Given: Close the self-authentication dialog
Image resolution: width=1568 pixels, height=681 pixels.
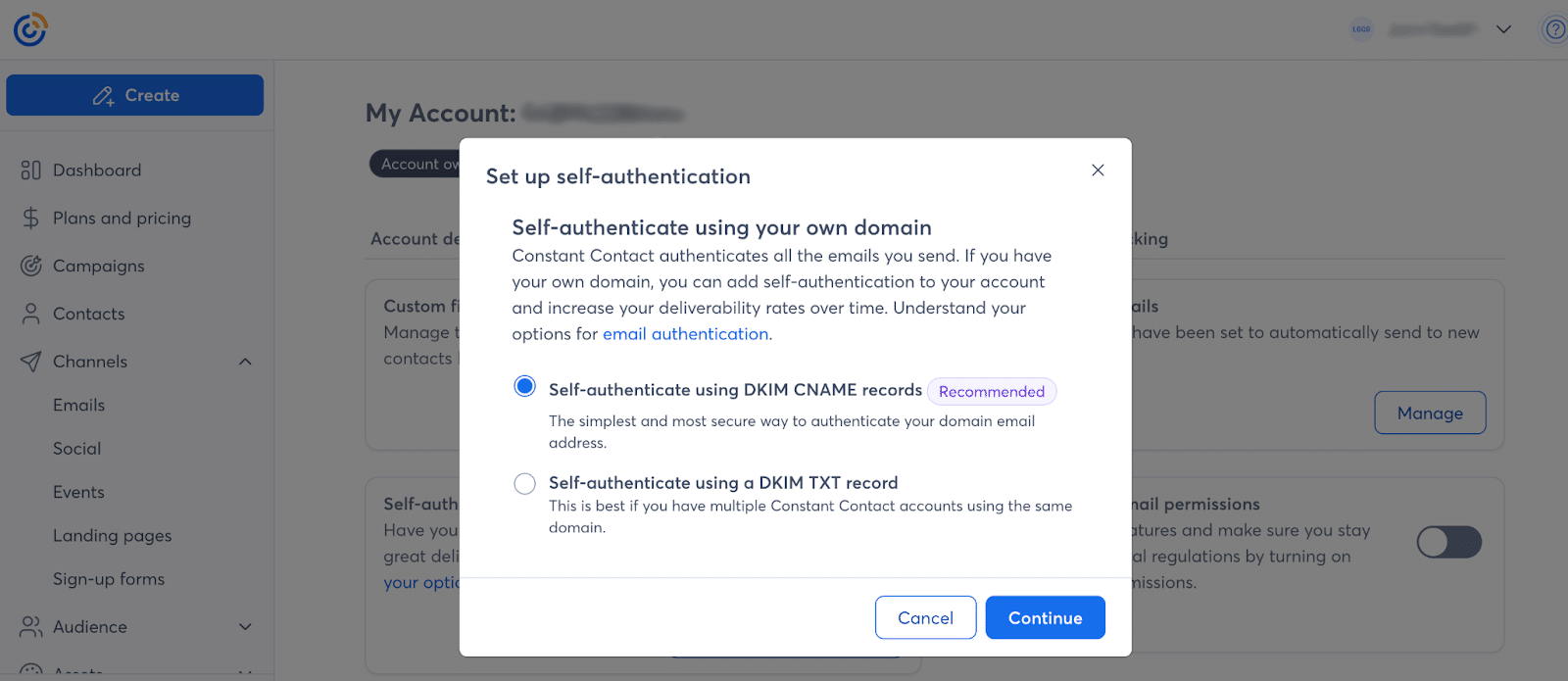Looking at the screenshot, I should coord(1098,170).
